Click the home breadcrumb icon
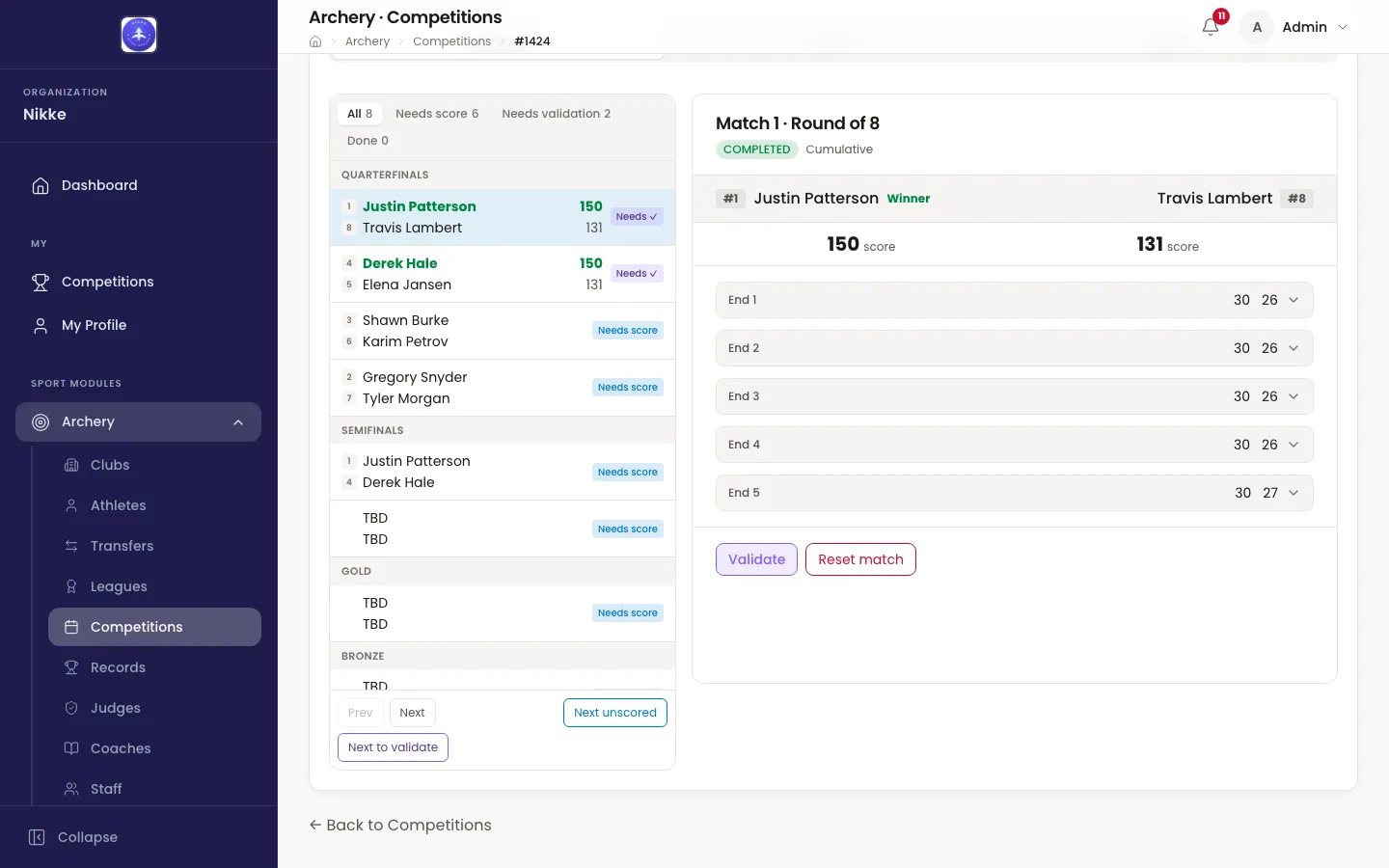Image resolution: width=1389 pixels, height=868 pixels. pyautogui.click(x=315, y=41)
